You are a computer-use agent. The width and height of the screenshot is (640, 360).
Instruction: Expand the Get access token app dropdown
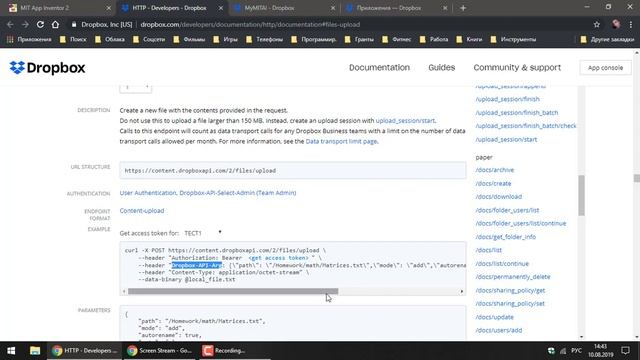(203, 233)
